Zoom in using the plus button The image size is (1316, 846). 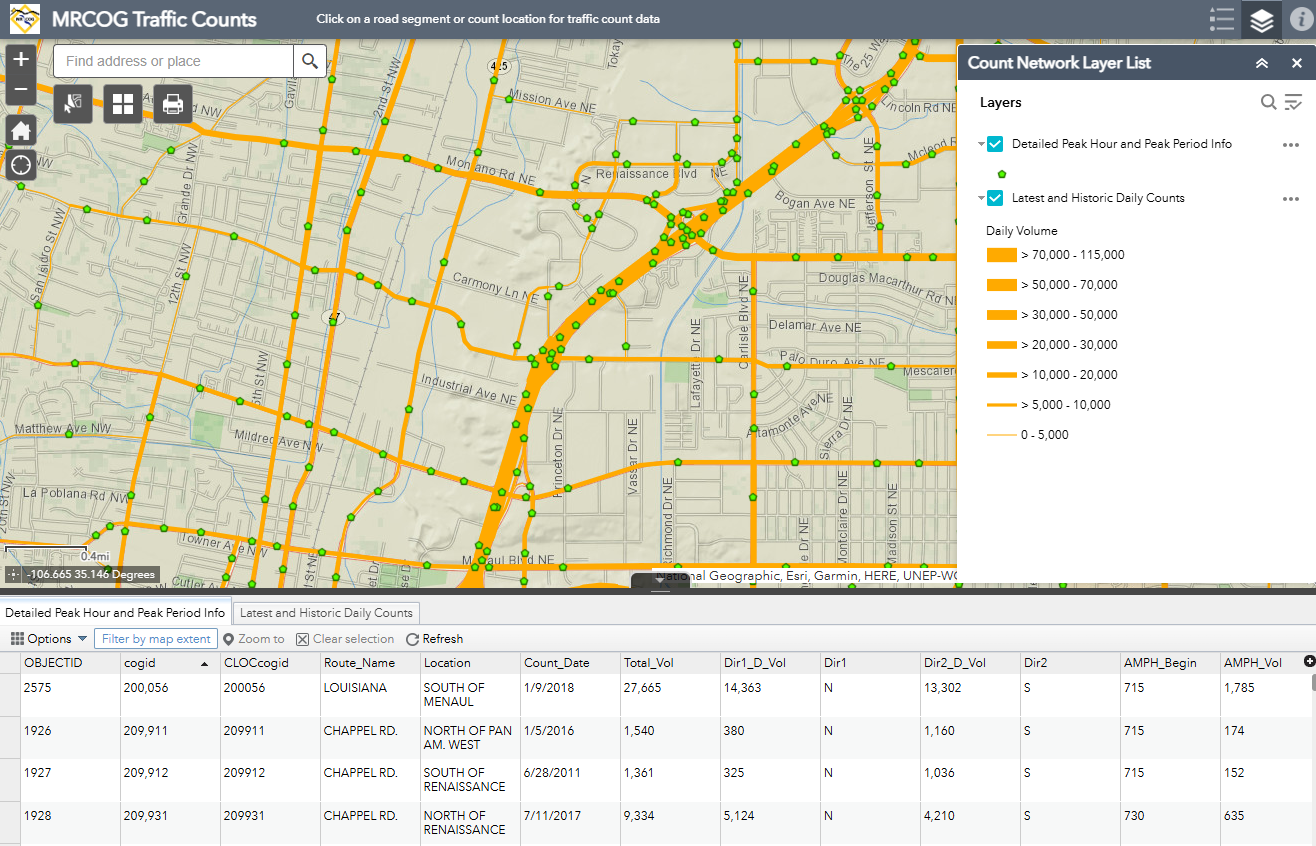click(20, 59)
